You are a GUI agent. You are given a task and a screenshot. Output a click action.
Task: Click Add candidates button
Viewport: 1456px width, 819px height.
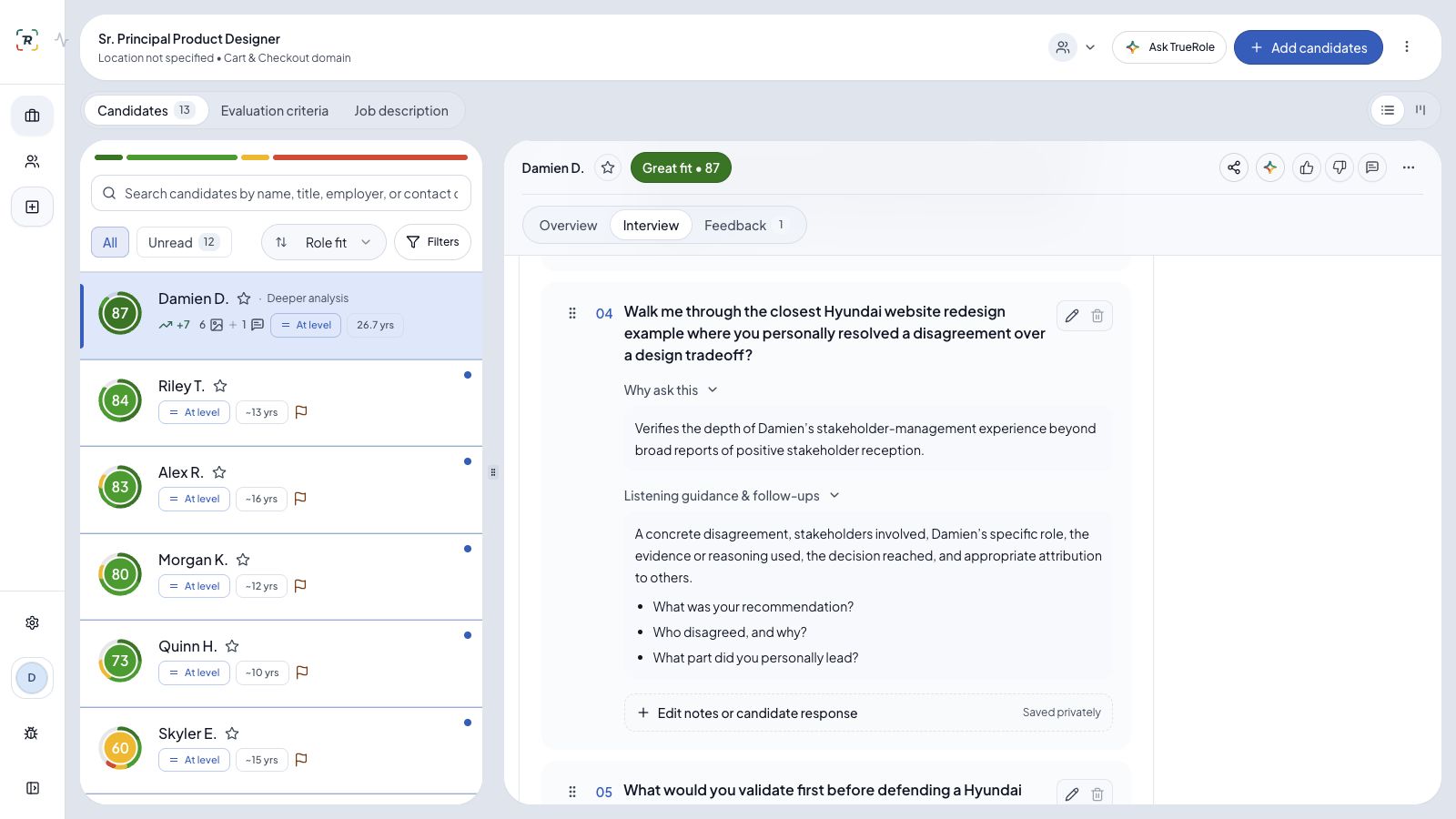click(x=1309, y=47)
